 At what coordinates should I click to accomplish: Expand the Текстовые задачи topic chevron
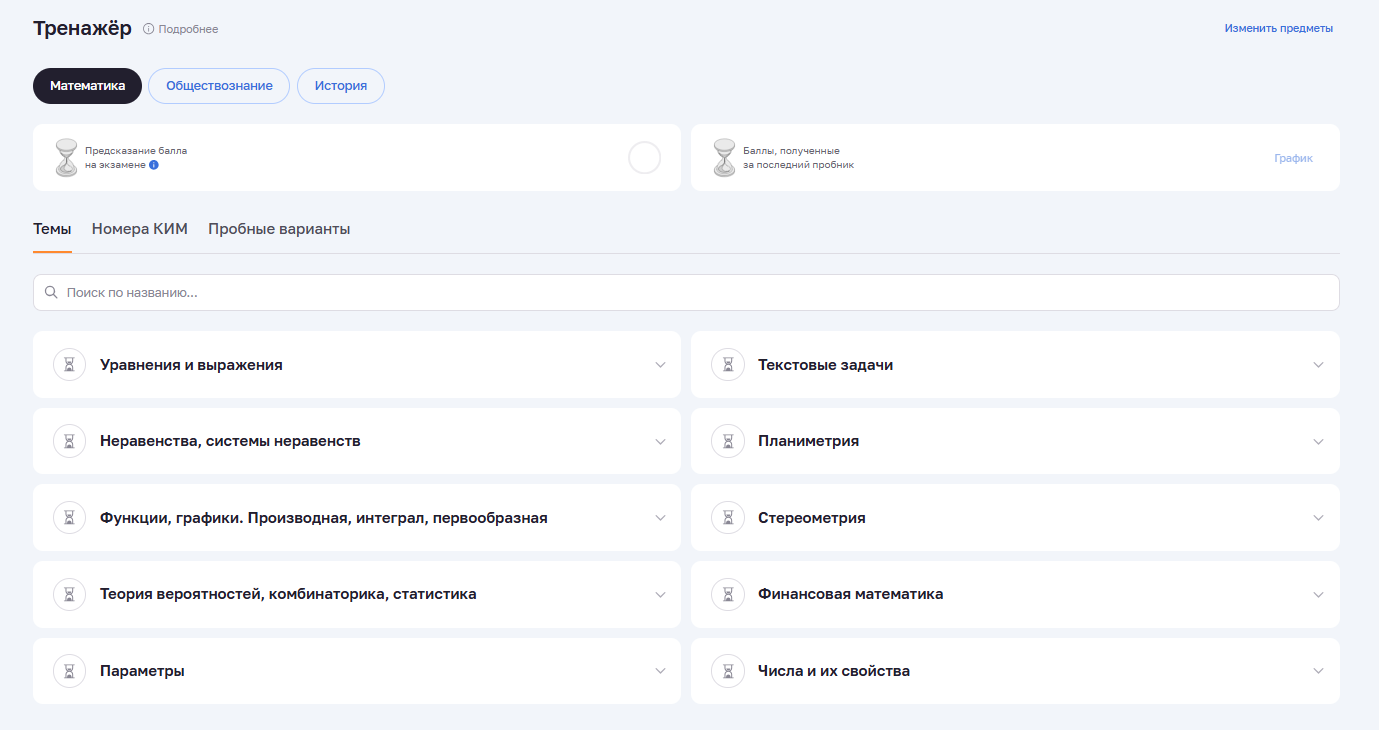click(1318, 365)
